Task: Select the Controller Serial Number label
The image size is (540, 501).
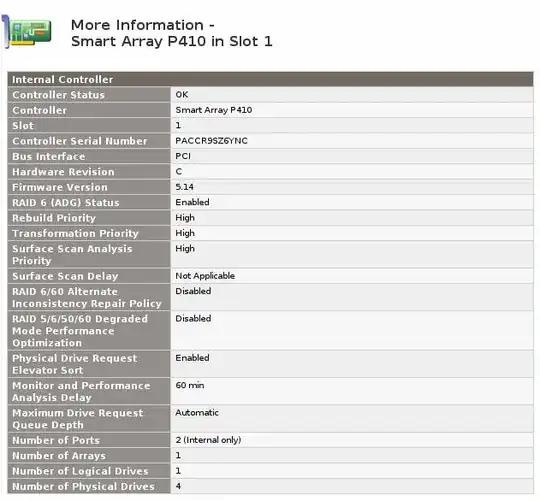Action: [x=80, y=141]
